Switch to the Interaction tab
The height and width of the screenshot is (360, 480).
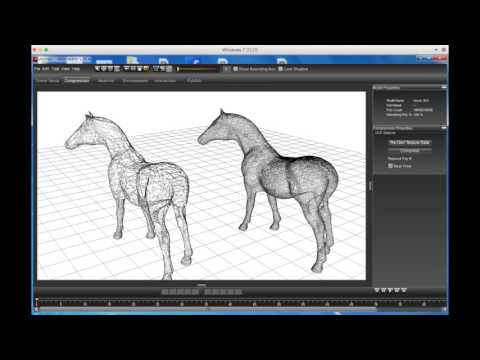click(x=165, y=81)
